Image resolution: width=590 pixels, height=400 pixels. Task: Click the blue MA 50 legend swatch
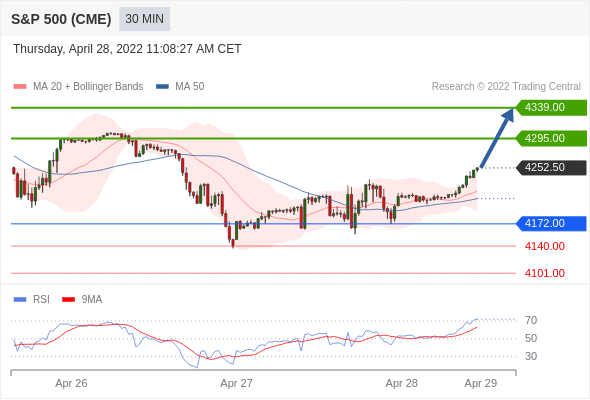pos(163,87)
